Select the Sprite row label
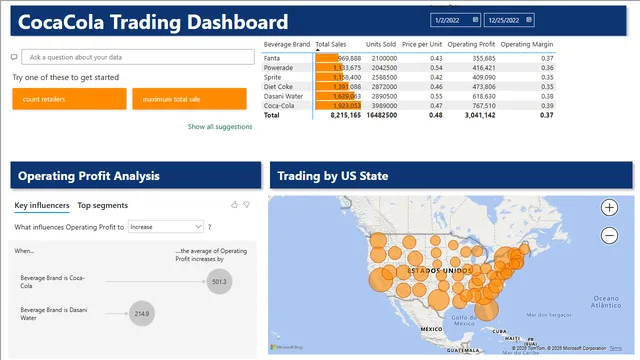This screenshot has width=640, height=360. [272, 77]
